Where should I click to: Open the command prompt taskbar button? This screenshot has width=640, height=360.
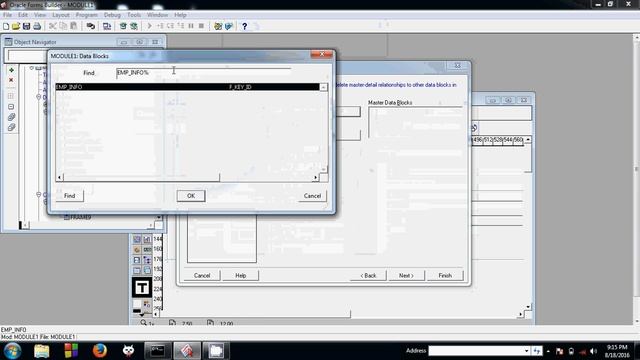(x=158, y=351)
